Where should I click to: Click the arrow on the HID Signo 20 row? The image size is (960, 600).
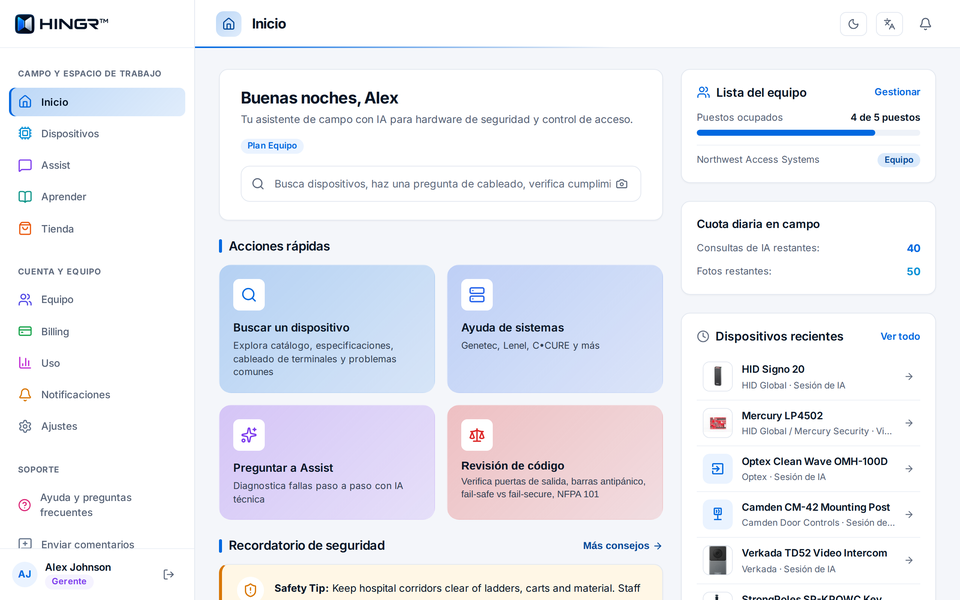(x=909, y=377)
